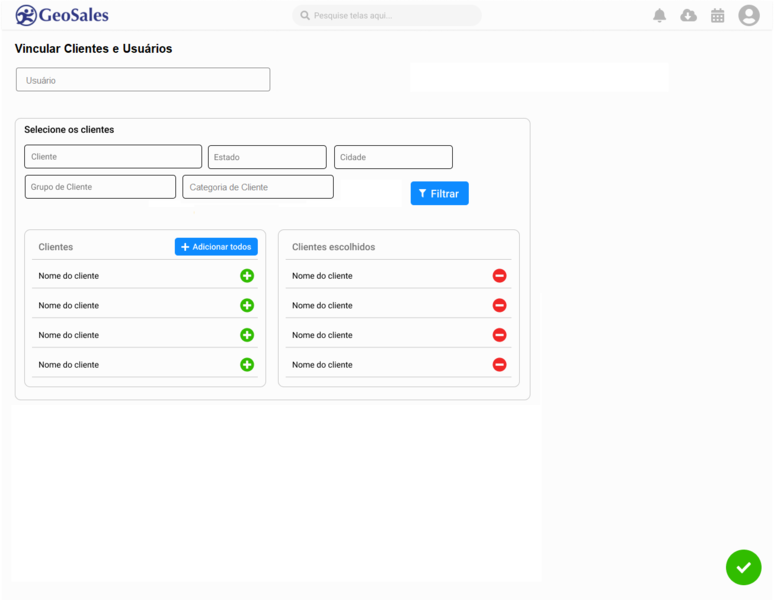Expand the Grupo de Cliente selector

tap(100, 187)
